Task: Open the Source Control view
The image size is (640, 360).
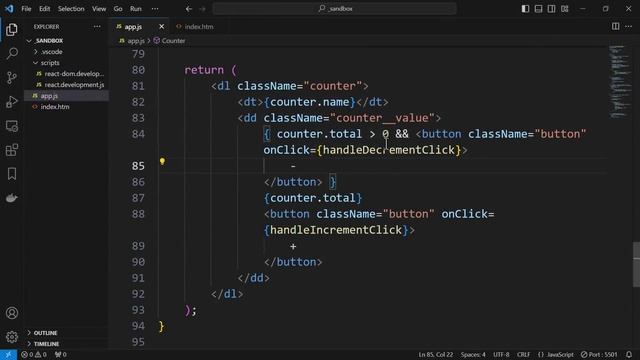Action: click(x=12, y=78)
